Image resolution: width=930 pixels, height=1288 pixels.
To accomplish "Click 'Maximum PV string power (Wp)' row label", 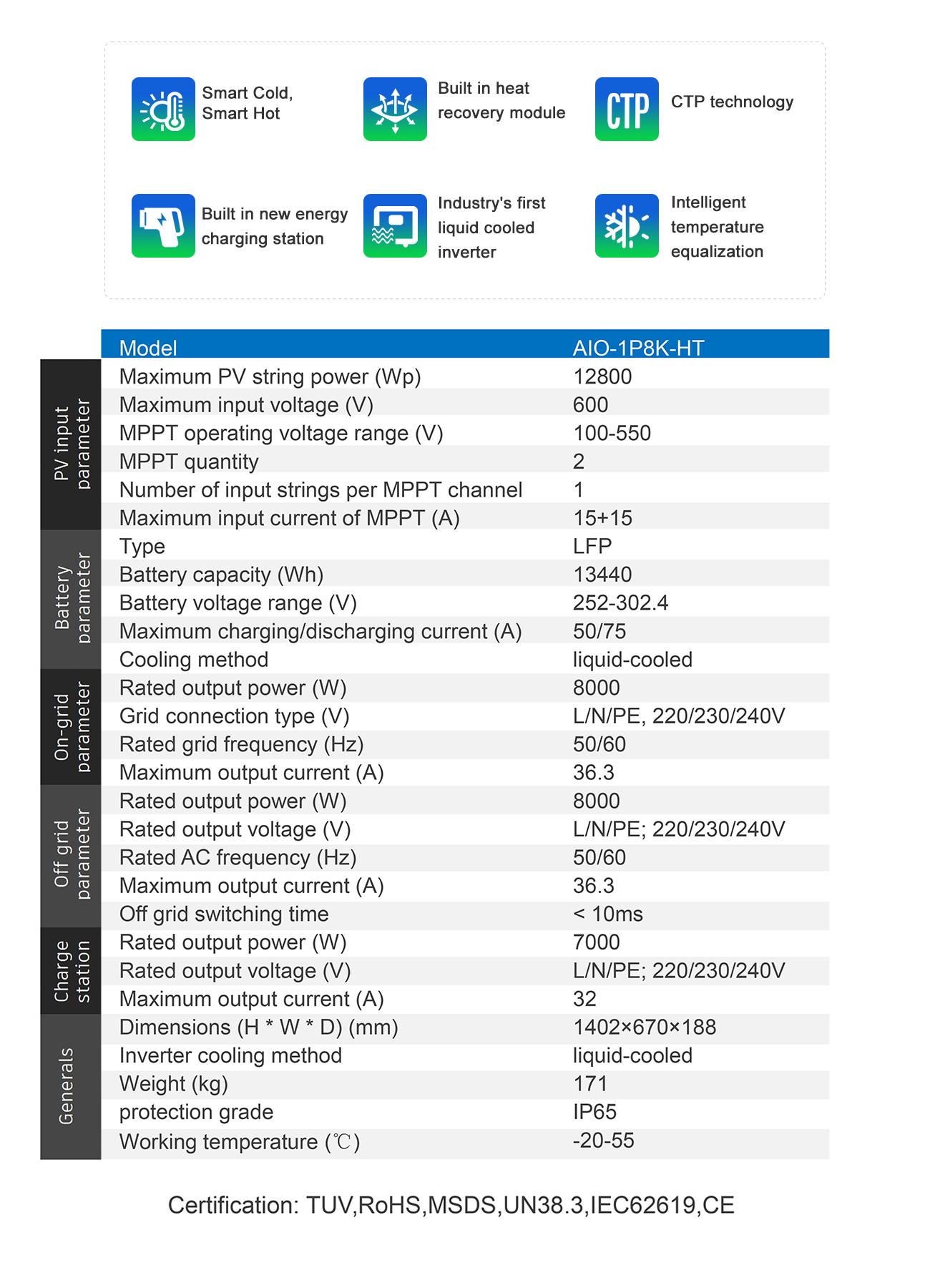I will tap(270, 376).
